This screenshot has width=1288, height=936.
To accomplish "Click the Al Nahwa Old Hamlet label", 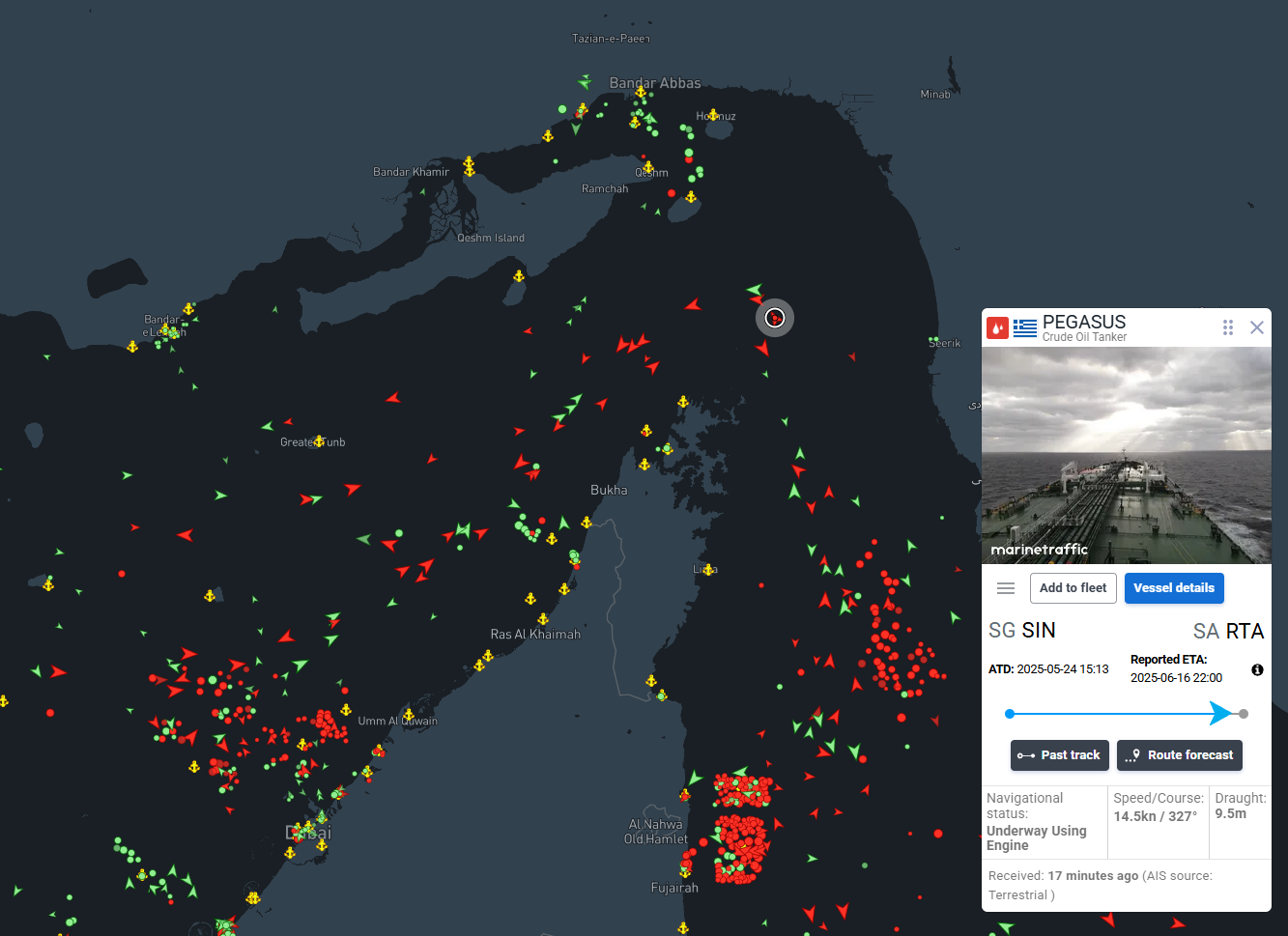I will tap(656, 832).
